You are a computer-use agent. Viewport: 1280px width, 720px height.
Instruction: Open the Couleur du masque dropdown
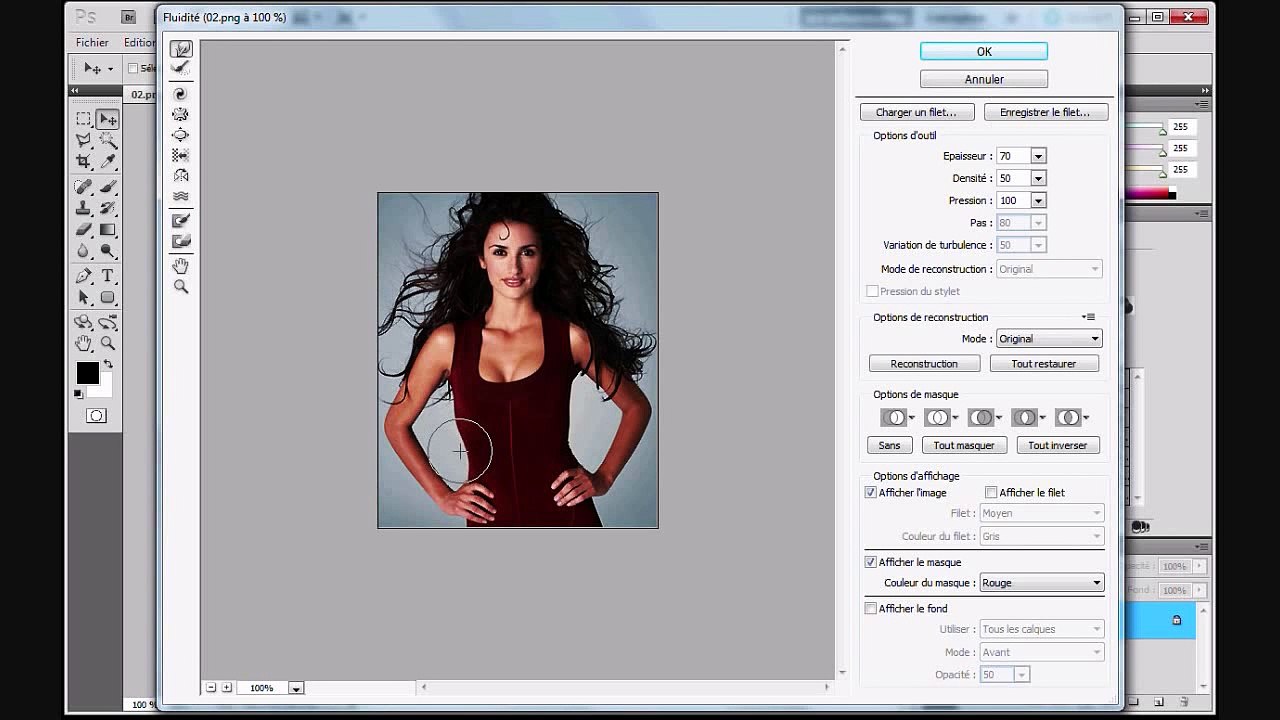pyautogui.click(x=1041, y=583)
